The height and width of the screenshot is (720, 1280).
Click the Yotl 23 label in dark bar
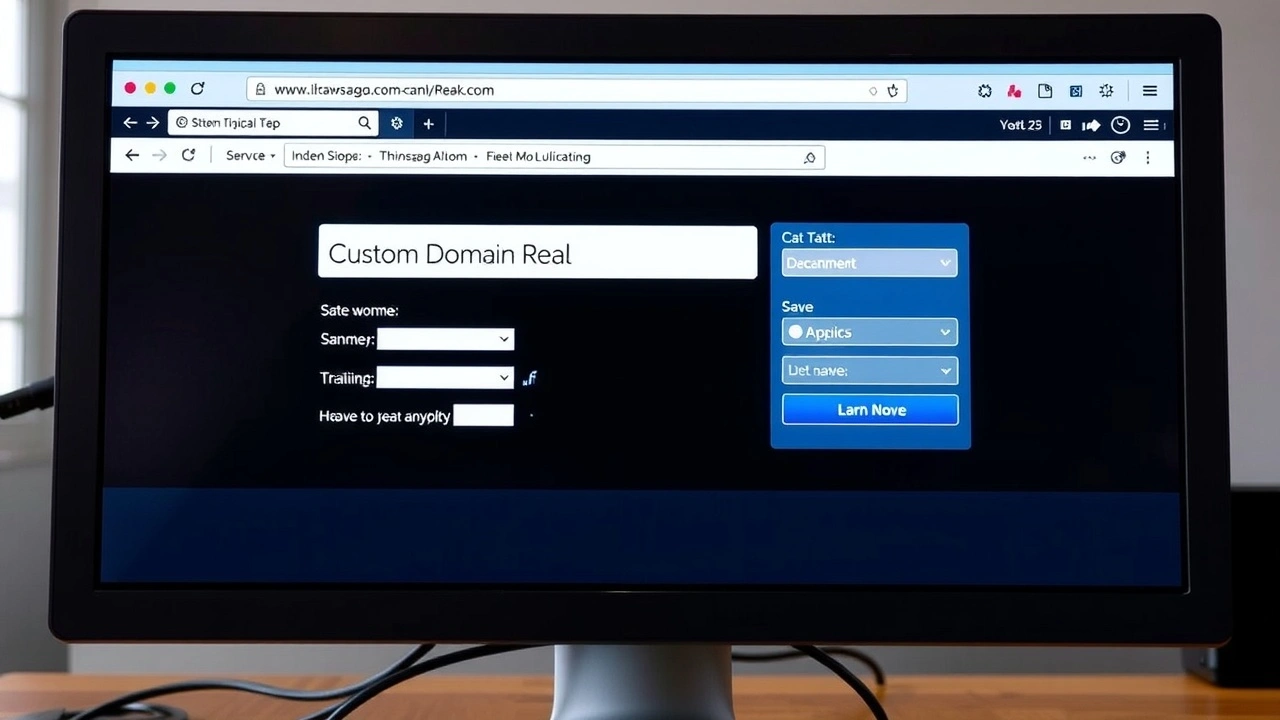pos(1021,125)
